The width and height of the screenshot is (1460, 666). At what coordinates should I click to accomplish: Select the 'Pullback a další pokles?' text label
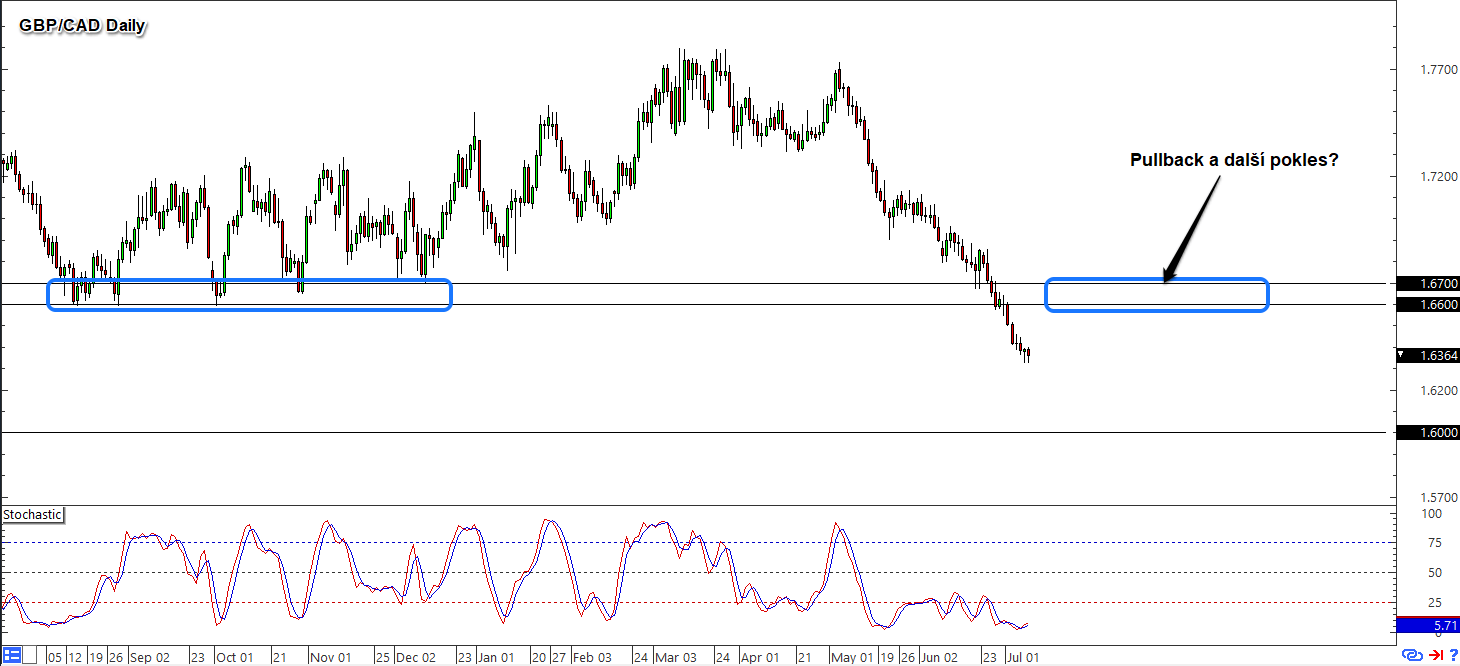click(1234, 160)
